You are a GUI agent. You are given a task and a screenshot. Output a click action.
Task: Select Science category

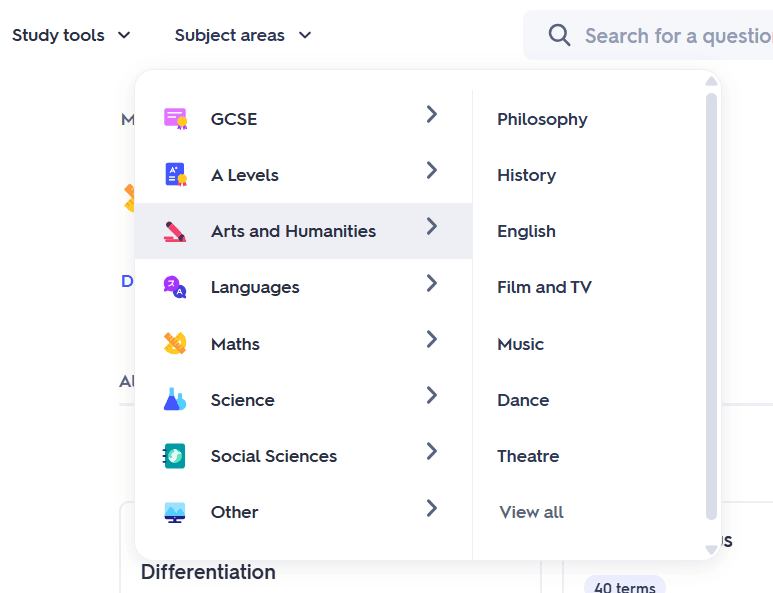304,400
